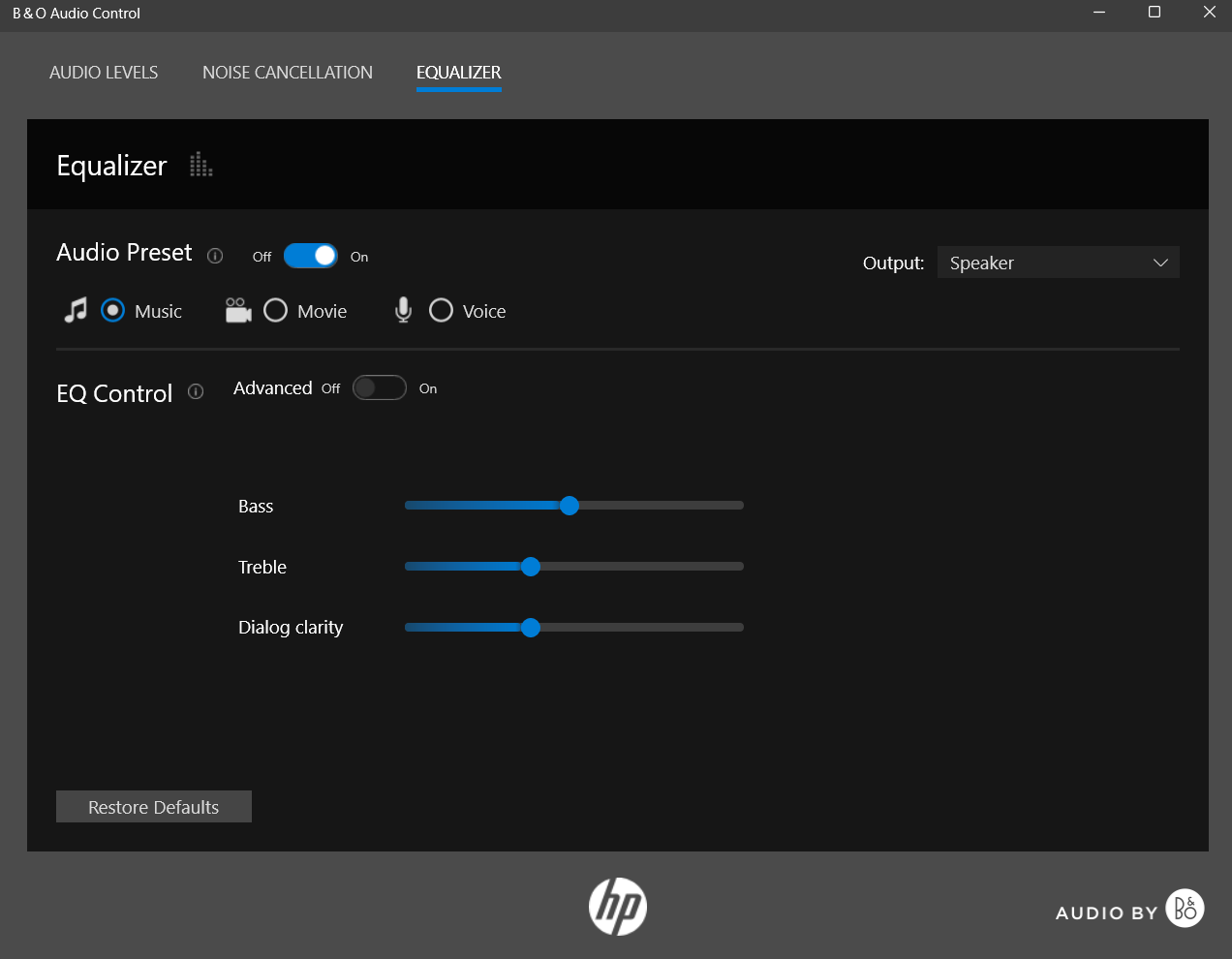Click the HP logo at bottom

[x=617, y=907]
